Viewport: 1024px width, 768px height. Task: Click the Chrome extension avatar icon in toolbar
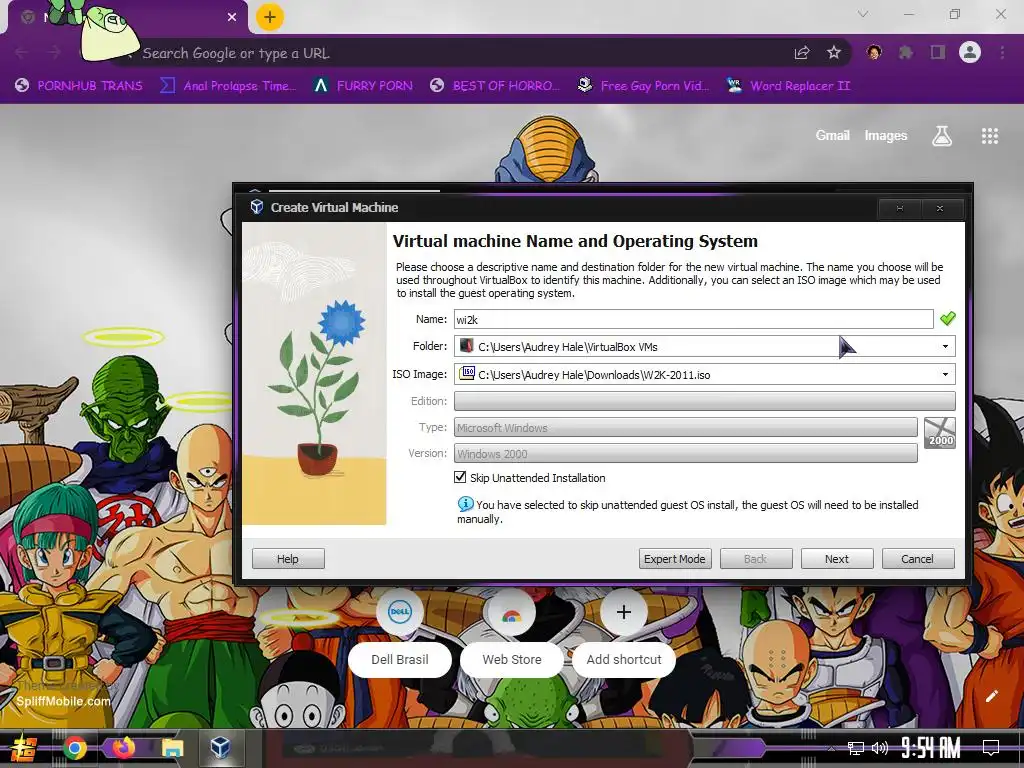click(874, 53)
